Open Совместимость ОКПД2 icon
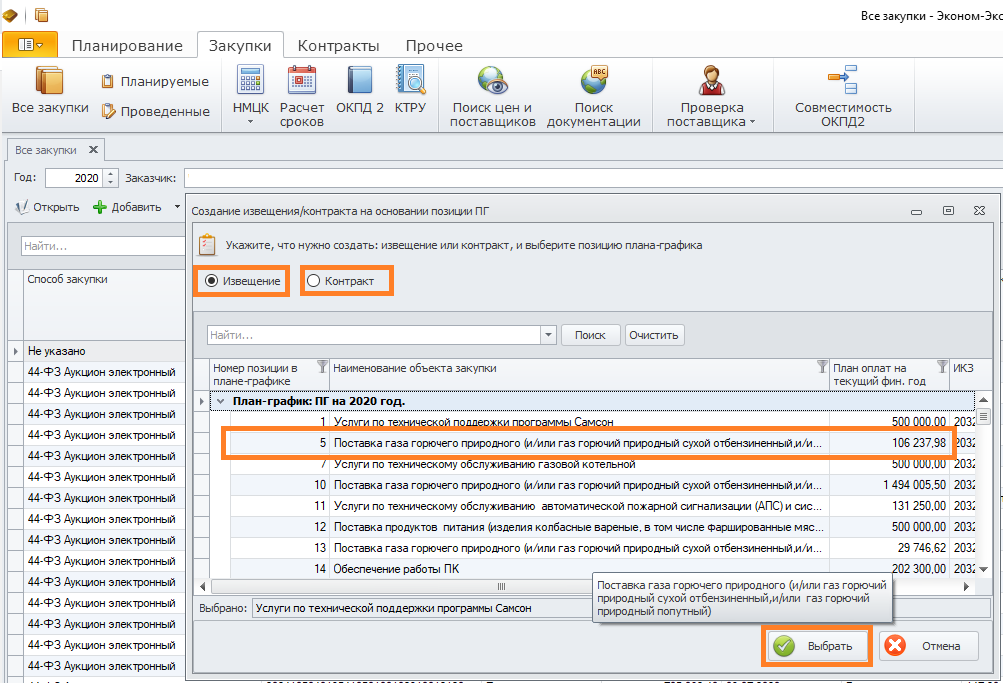 tap(842, 80)
